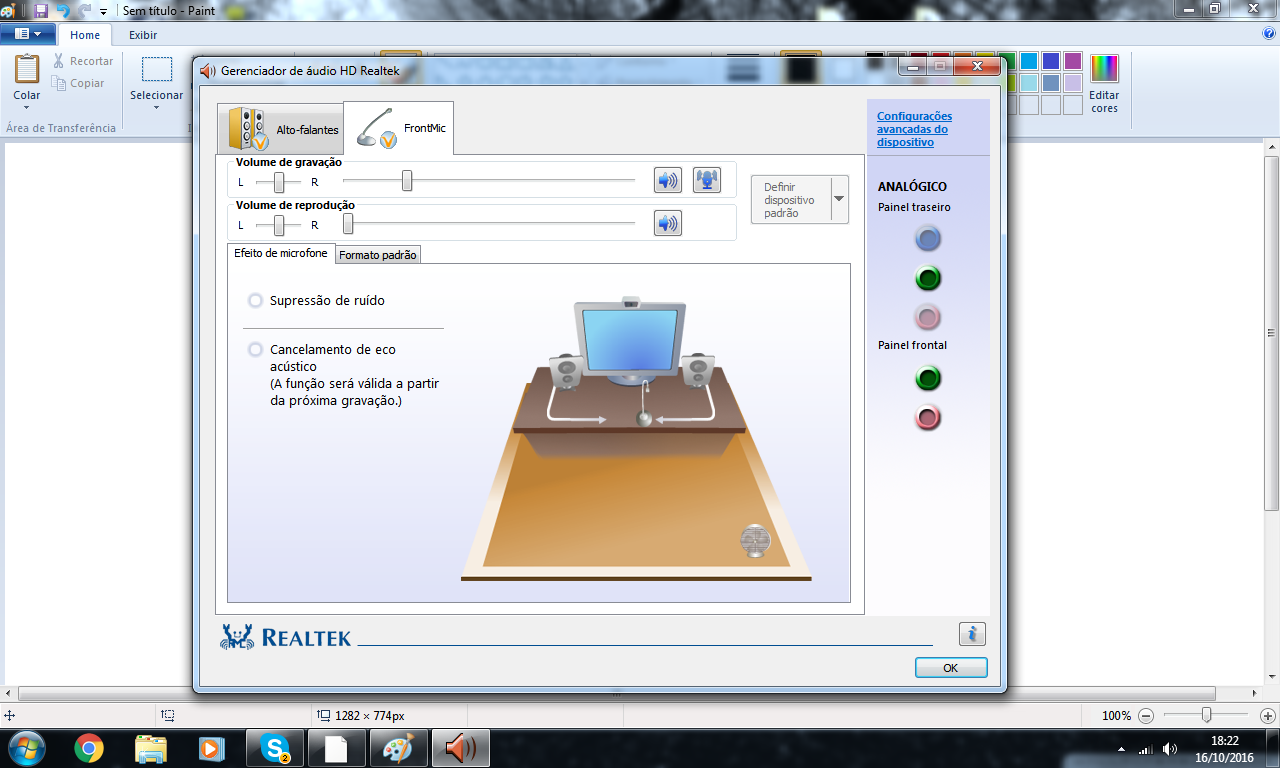Click the Paint vertical scrollbar up arrow

pyautogui.click(x=1271, y=149)
